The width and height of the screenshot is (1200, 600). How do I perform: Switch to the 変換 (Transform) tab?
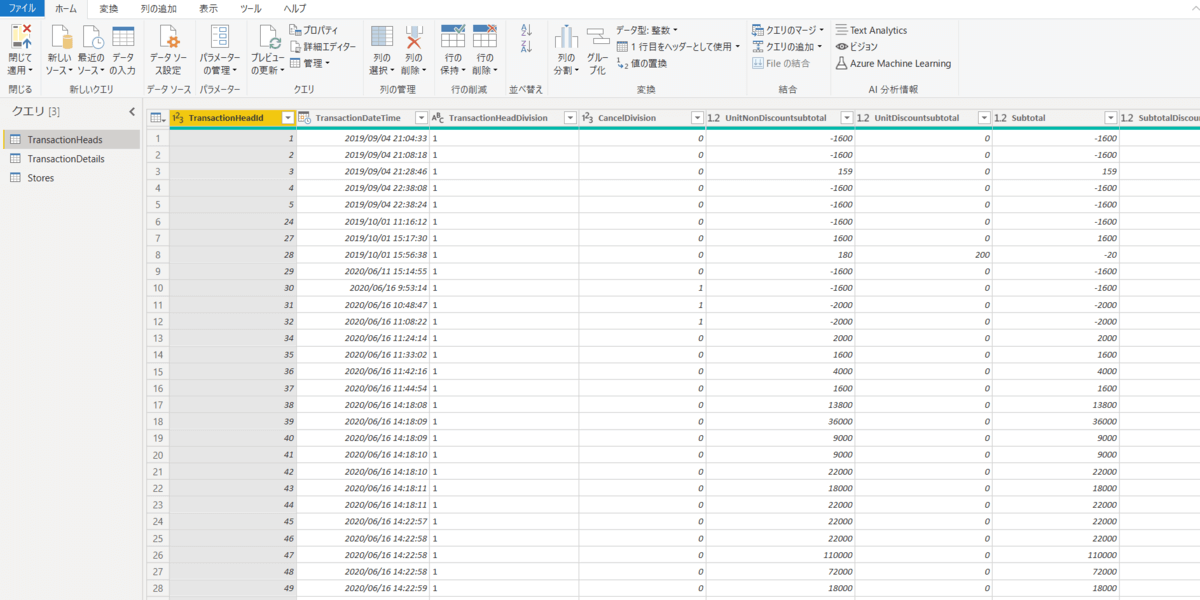click(108, 8)
